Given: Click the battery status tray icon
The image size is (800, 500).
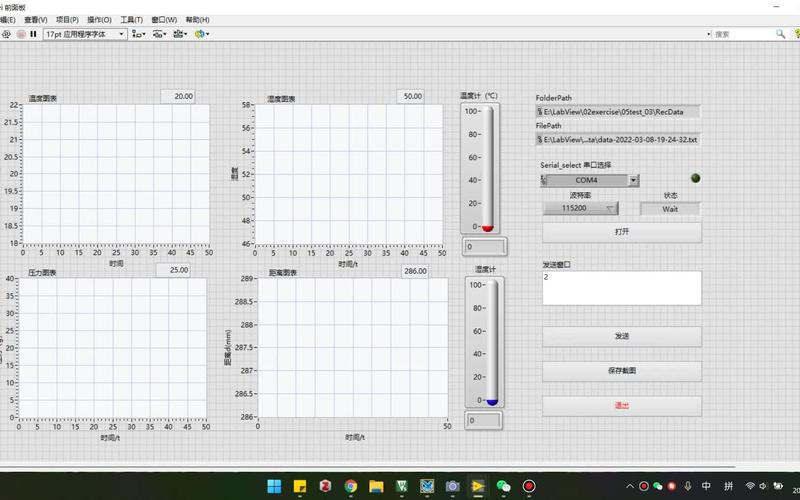Looking at the screenshot, I should (x=778, y=486).
